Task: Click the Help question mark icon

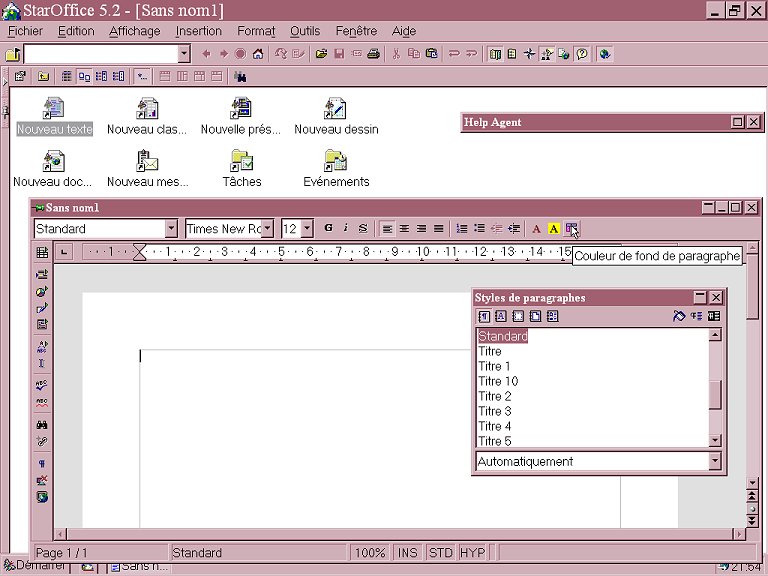Action: (582, 54)
